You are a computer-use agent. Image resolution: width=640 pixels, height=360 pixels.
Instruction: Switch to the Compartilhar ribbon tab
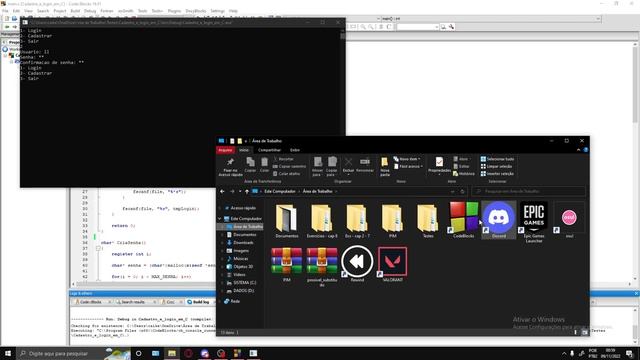point(269,150)
